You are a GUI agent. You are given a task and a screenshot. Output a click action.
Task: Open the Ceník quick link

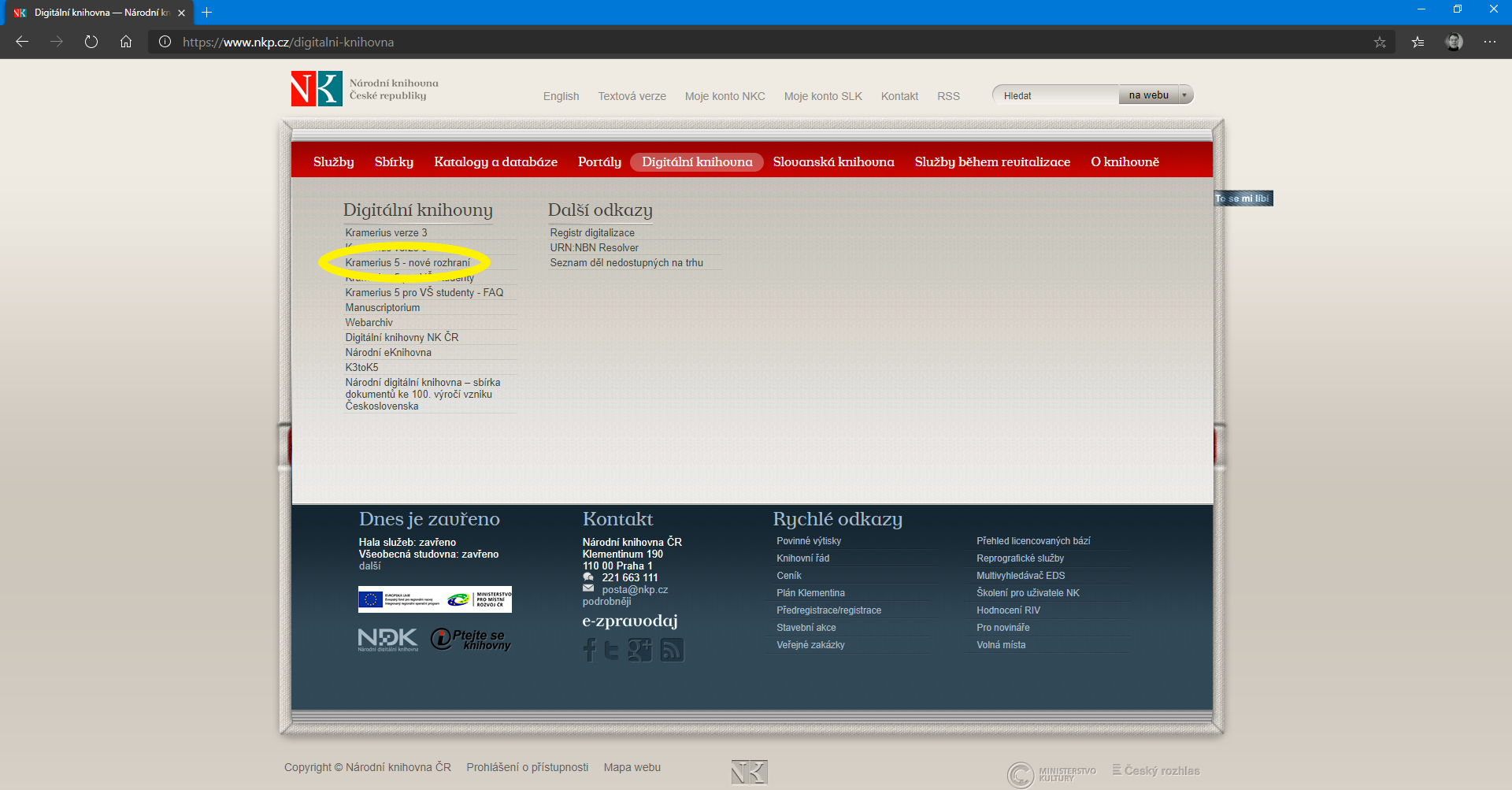point(788,576)
